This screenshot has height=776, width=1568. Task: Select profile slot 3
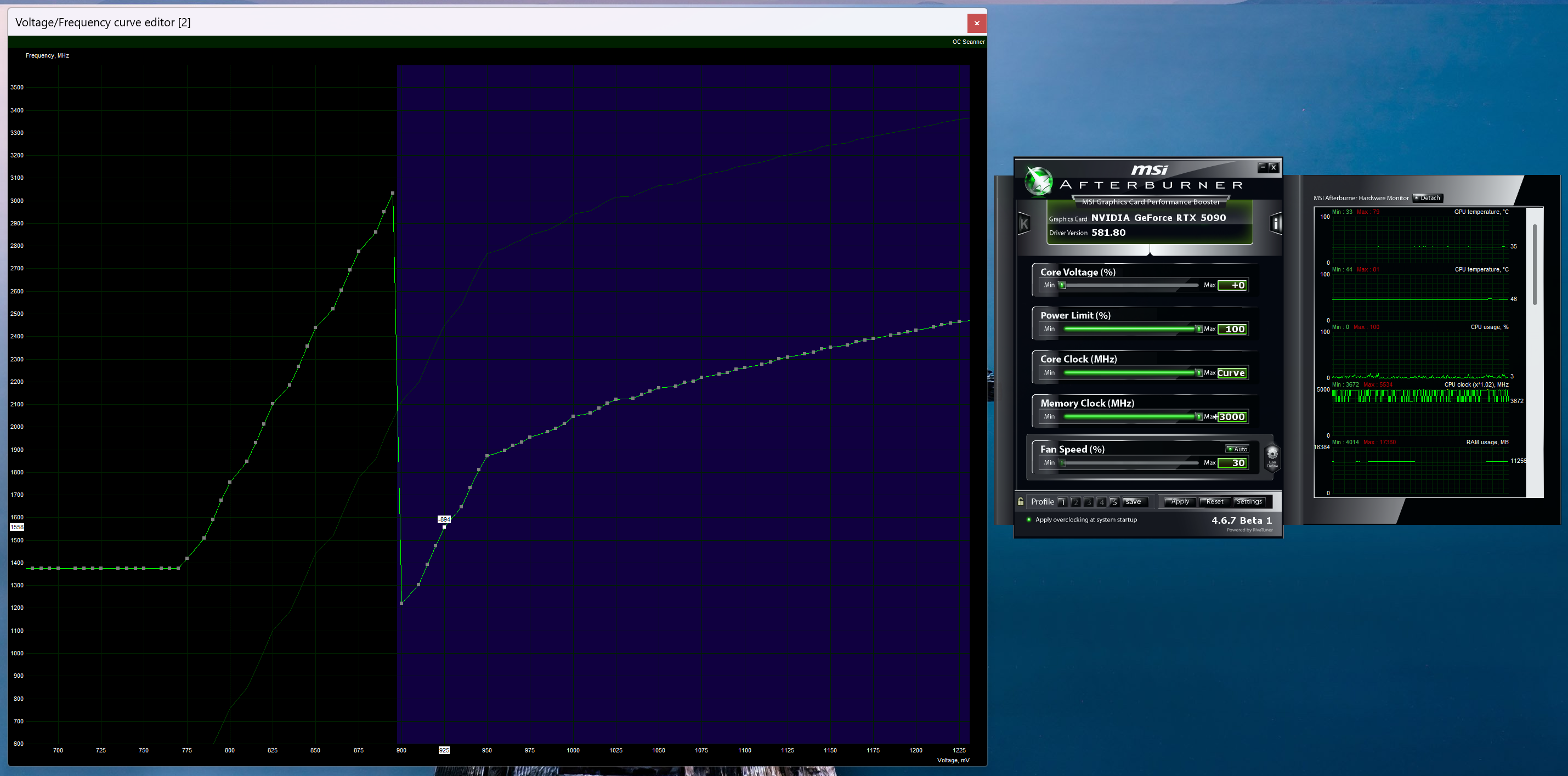coord(1088,502)
